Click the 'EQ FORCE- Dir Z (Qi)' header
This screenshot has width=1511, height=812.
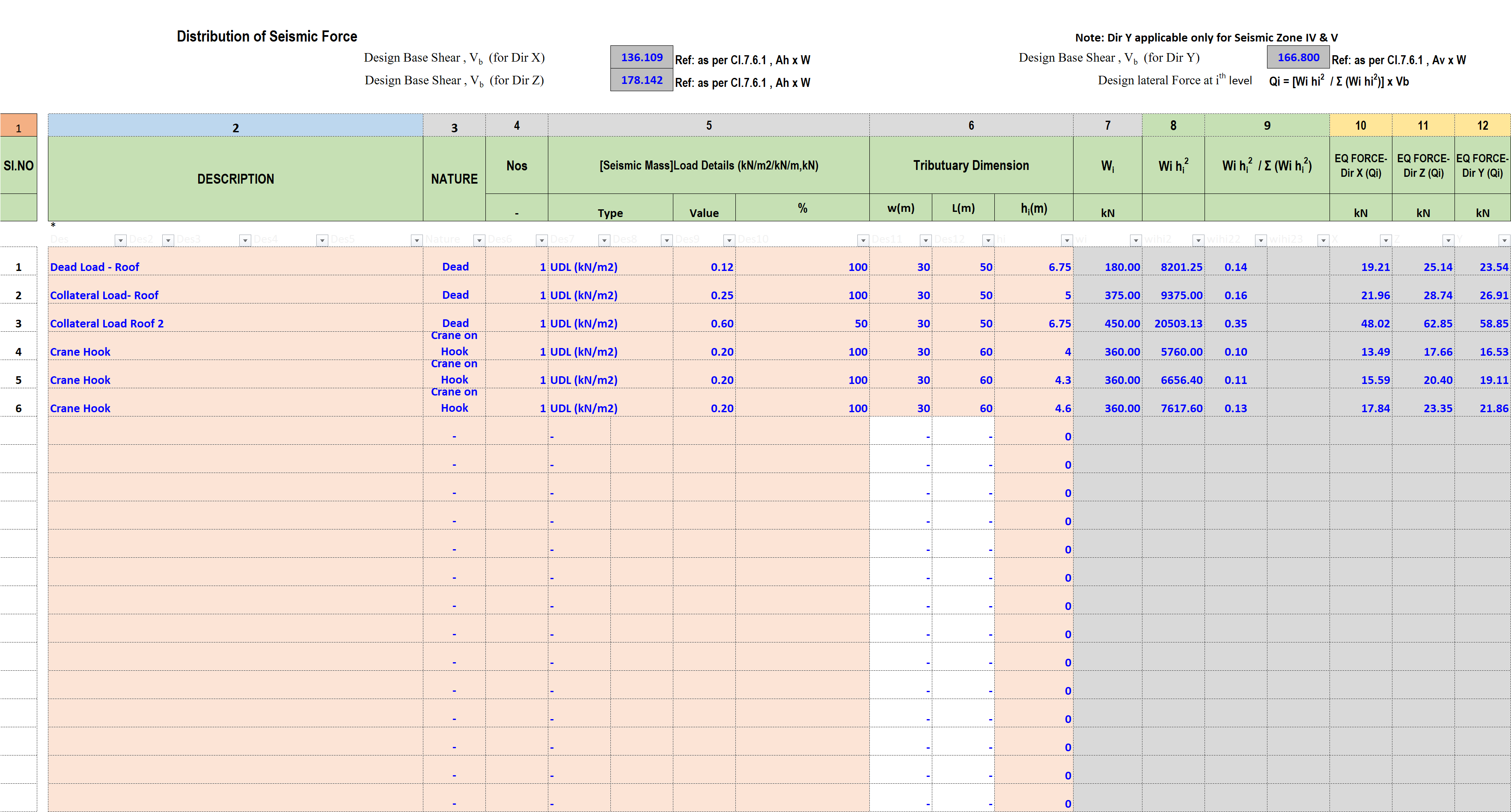(1424, 166)
